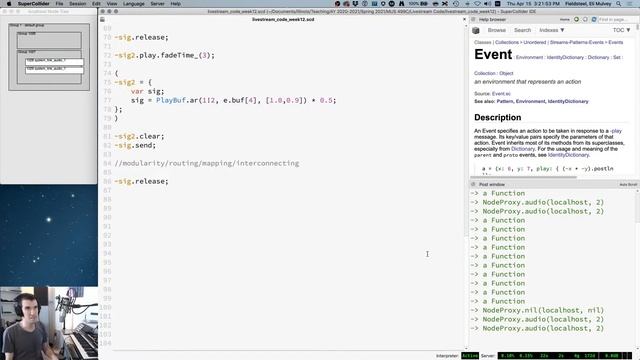This screenshot has height=360, width=640.
Task: Expand the Indexes dropdown
Action: [x=552, y=30]
